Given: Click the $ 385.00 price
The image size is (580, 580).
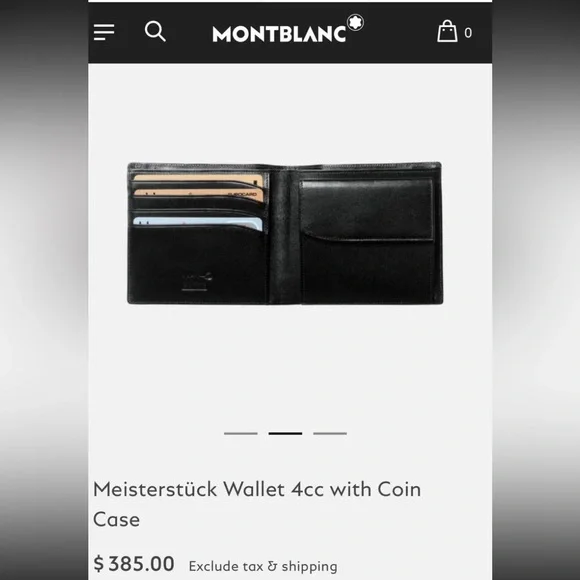Looking at the screenshot, I should (x=134, y=564).
